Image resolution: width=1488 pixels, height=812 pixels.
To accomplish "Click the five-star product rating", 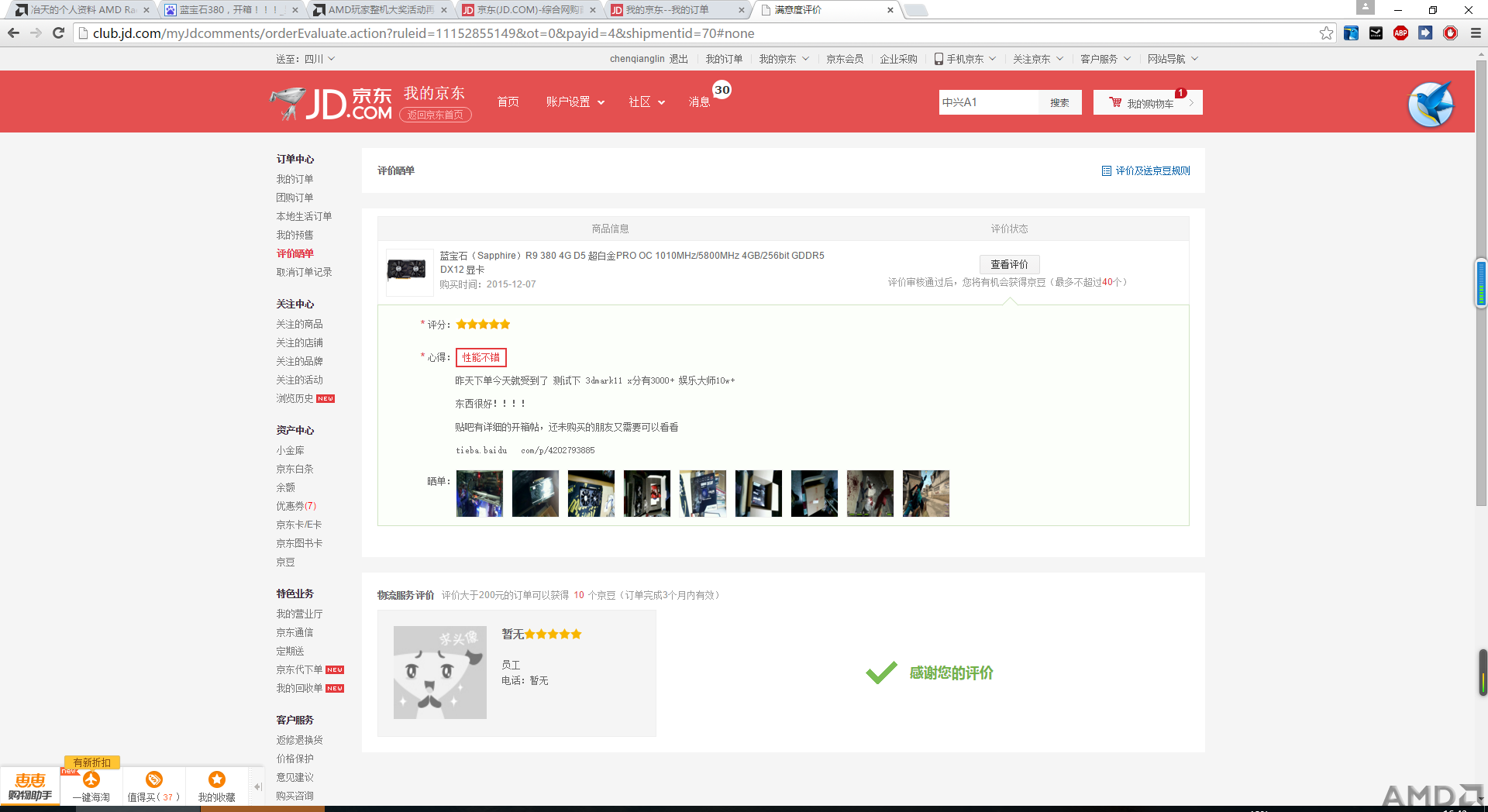I will (483, 325).
